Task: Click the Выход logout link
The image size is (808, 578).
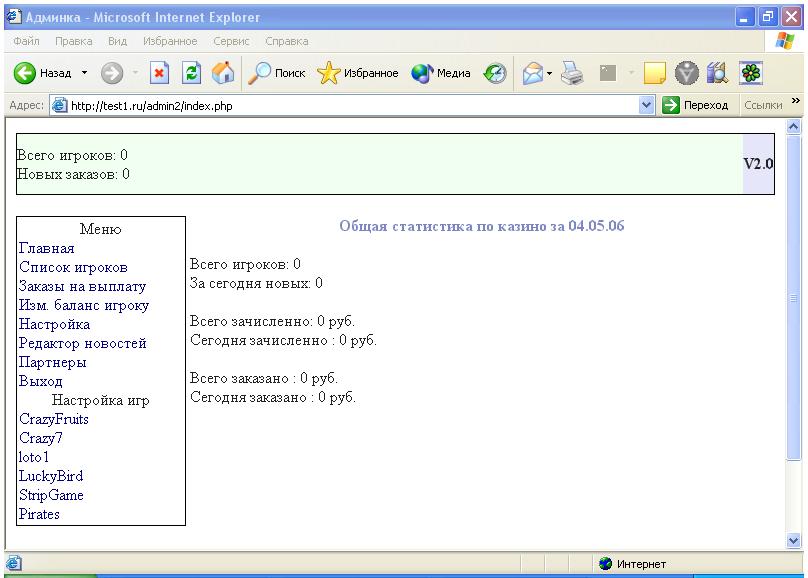Action: pos(41,381)
